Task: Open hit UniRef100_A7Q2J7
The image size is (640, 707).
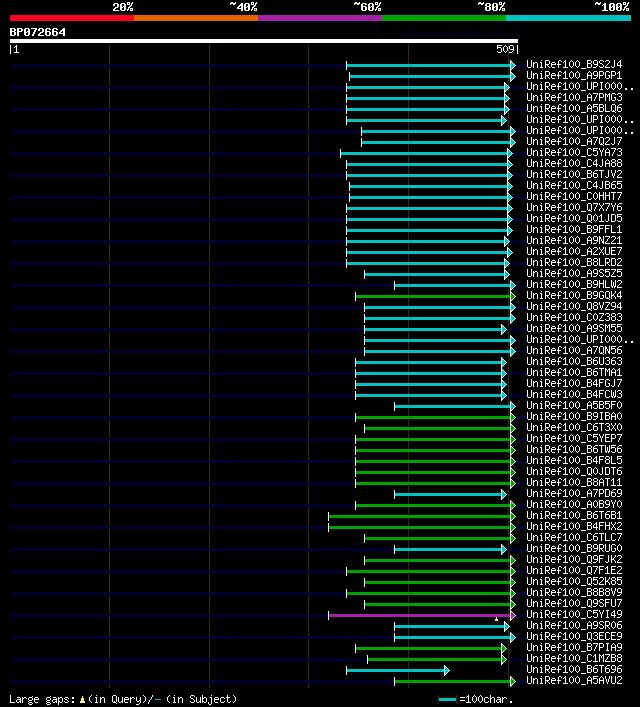Action: pos(574,141)
